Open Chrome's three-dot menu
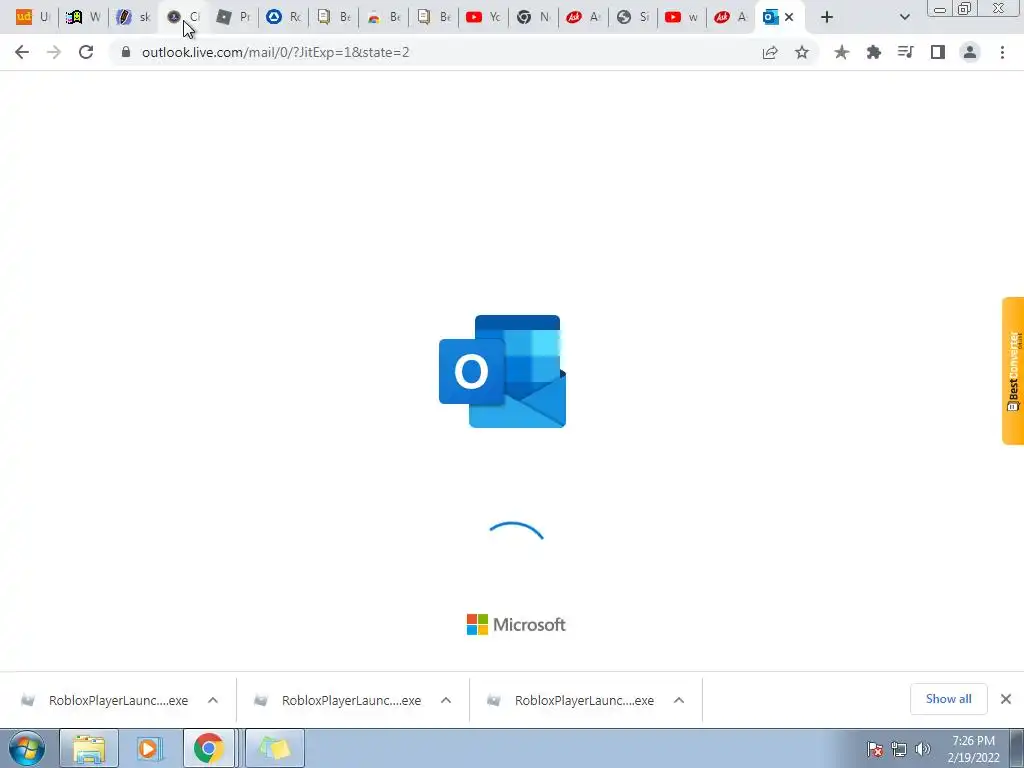This screenshot has width=1024, height=768. click(1002, 52)
